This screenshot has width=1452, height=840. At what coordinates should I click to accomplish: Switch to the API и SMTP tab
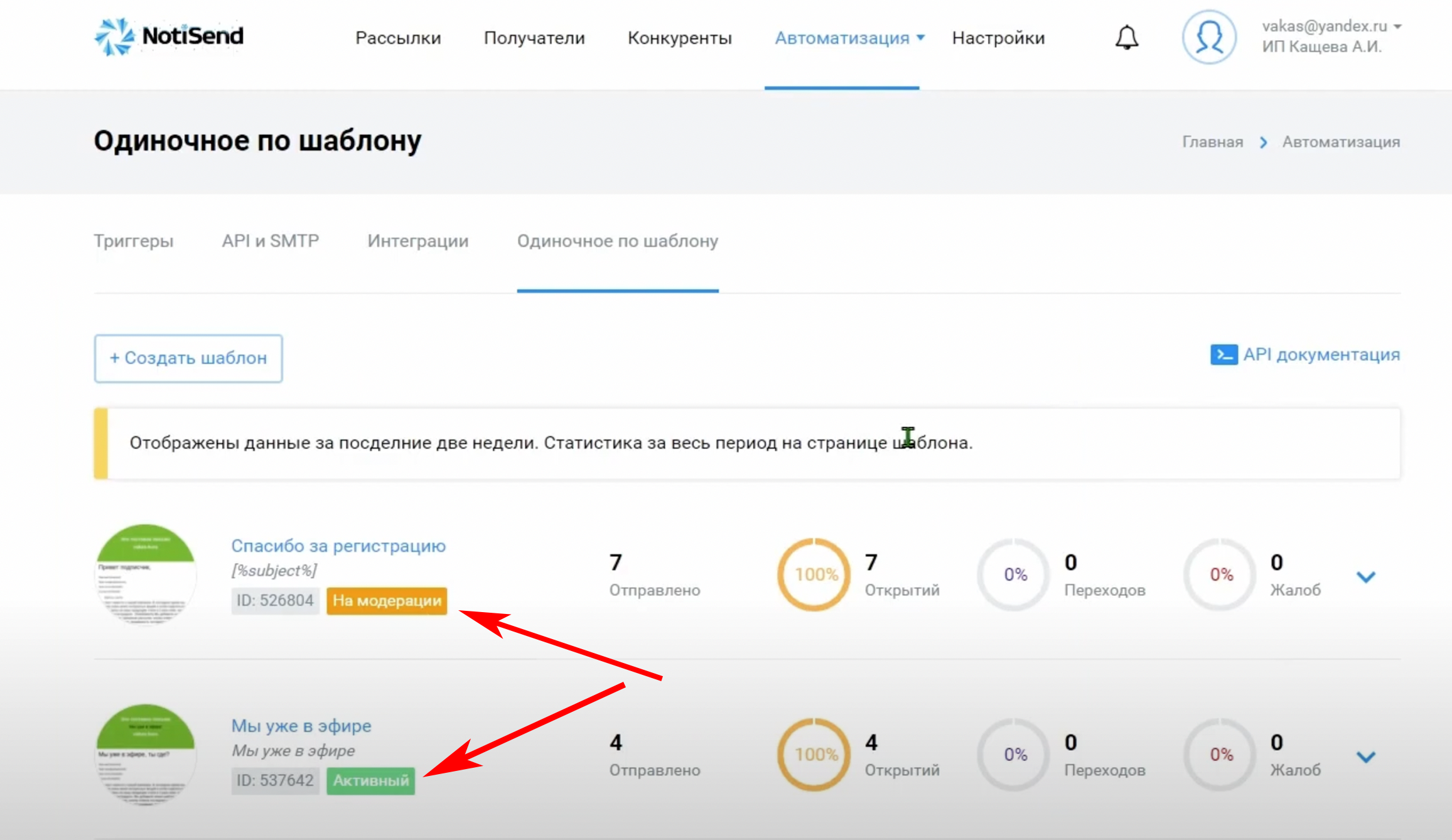(x=271, y=241)
